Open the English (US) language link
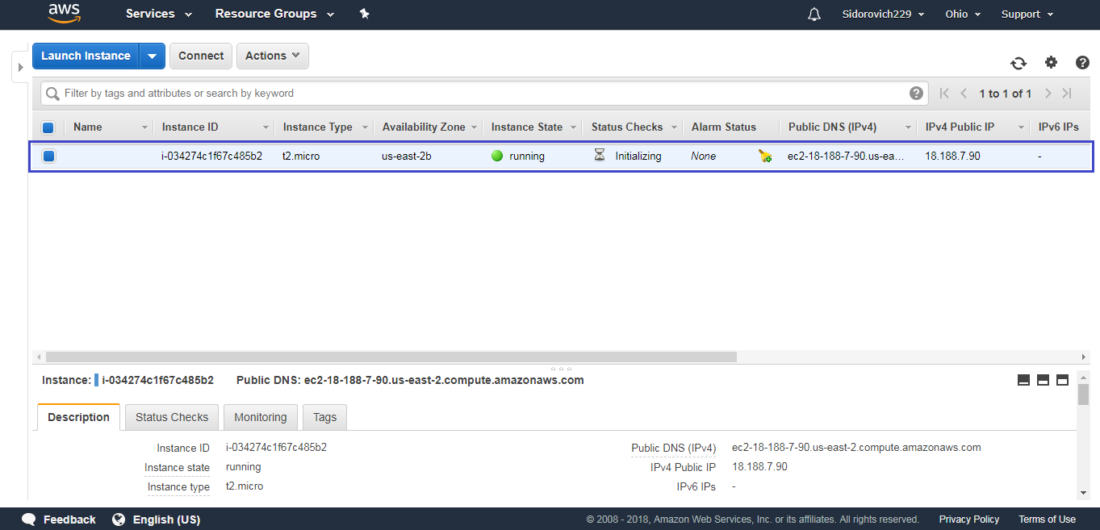 (166, 519)
